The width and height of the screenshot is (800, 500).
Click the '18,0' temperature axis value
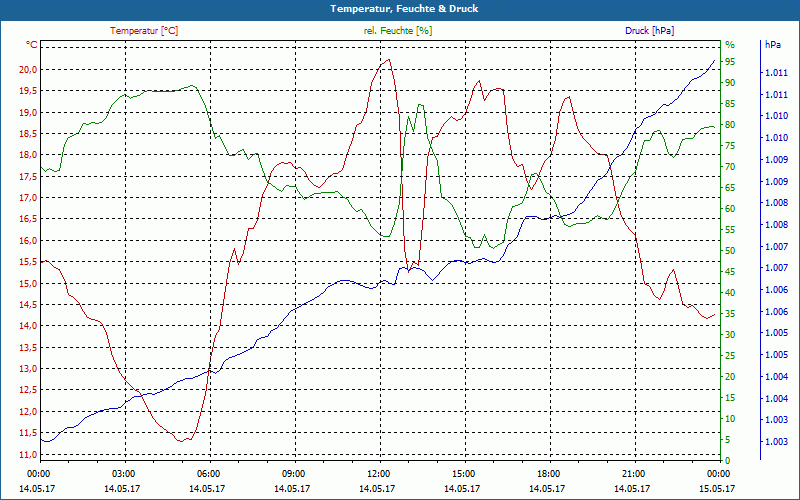click(29, 155)
